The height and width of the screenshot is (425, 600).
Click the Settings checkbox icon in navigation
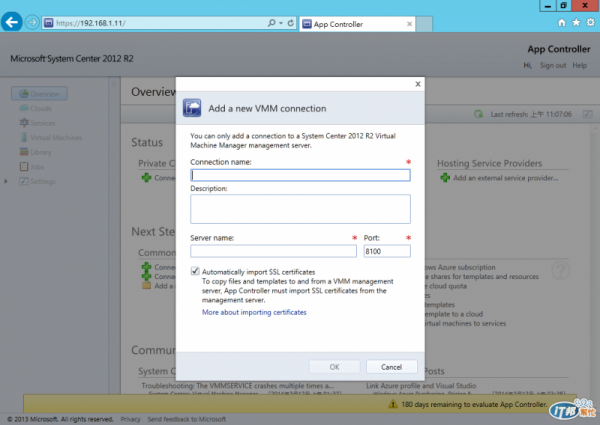tap(24, 181)
